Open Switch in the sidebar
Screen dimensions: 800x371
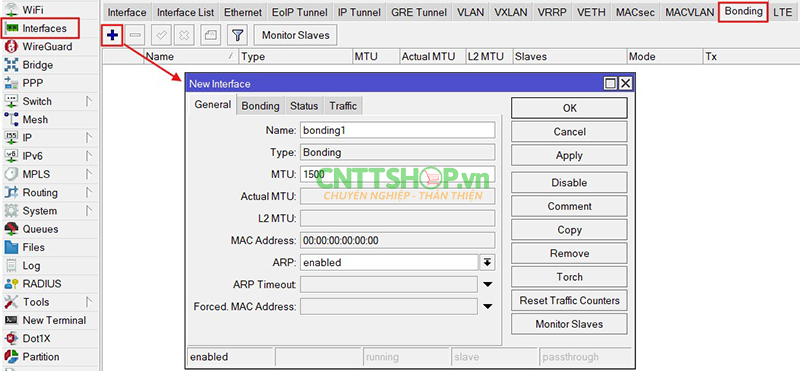pos(37,101)
